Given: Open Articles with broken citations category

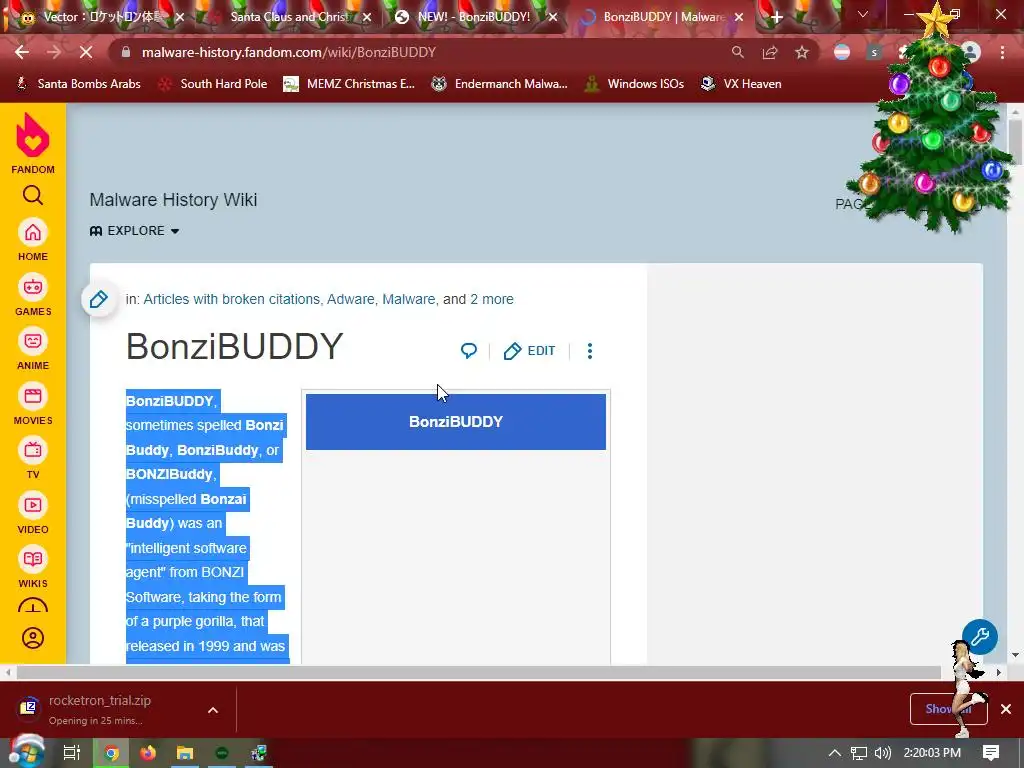Looking at the screenshot, I should pos(231,299).
